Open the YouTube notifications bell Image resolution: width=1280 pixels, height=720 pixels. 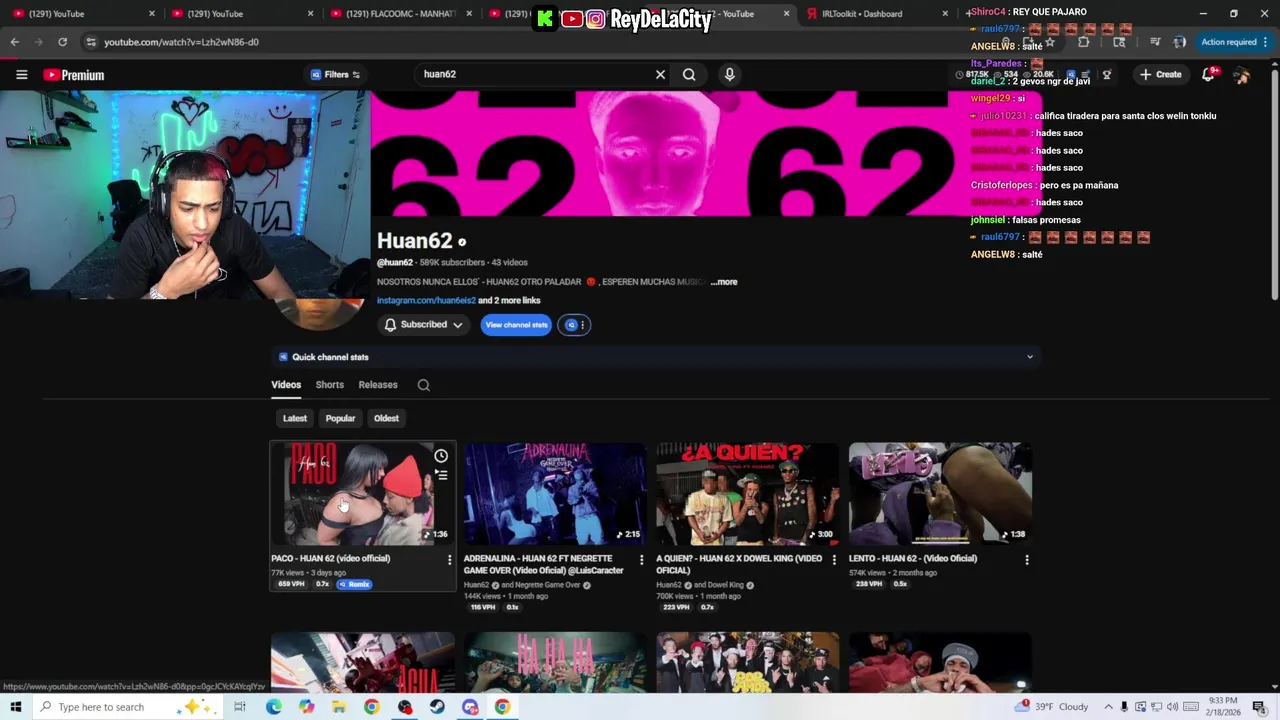pyautogui.click(x=1208, y=75)
